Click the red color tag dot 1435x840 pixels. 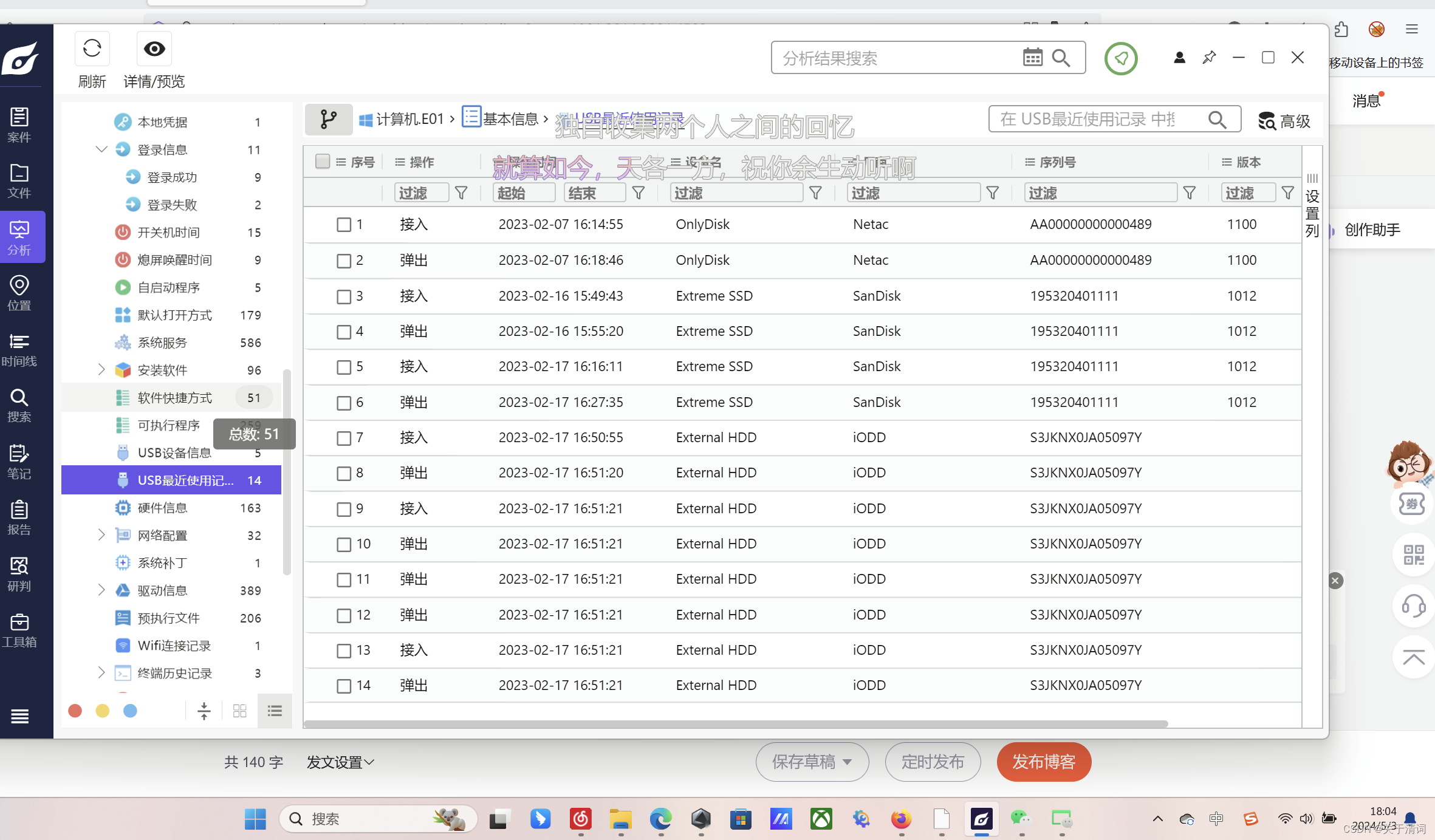(x=75, y=711)
